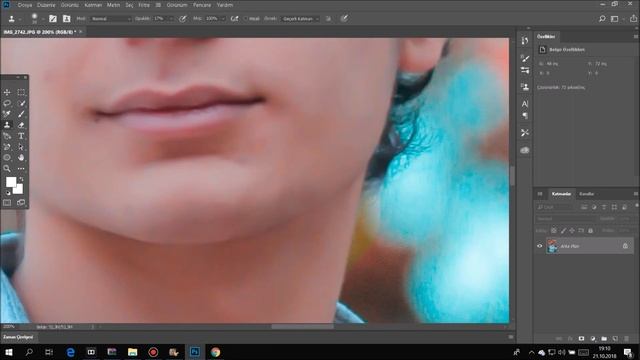Viewport: 640px width, 360px height.
Task: Open the Edit Toolbar ellipsis button
Action: (21, 168)
